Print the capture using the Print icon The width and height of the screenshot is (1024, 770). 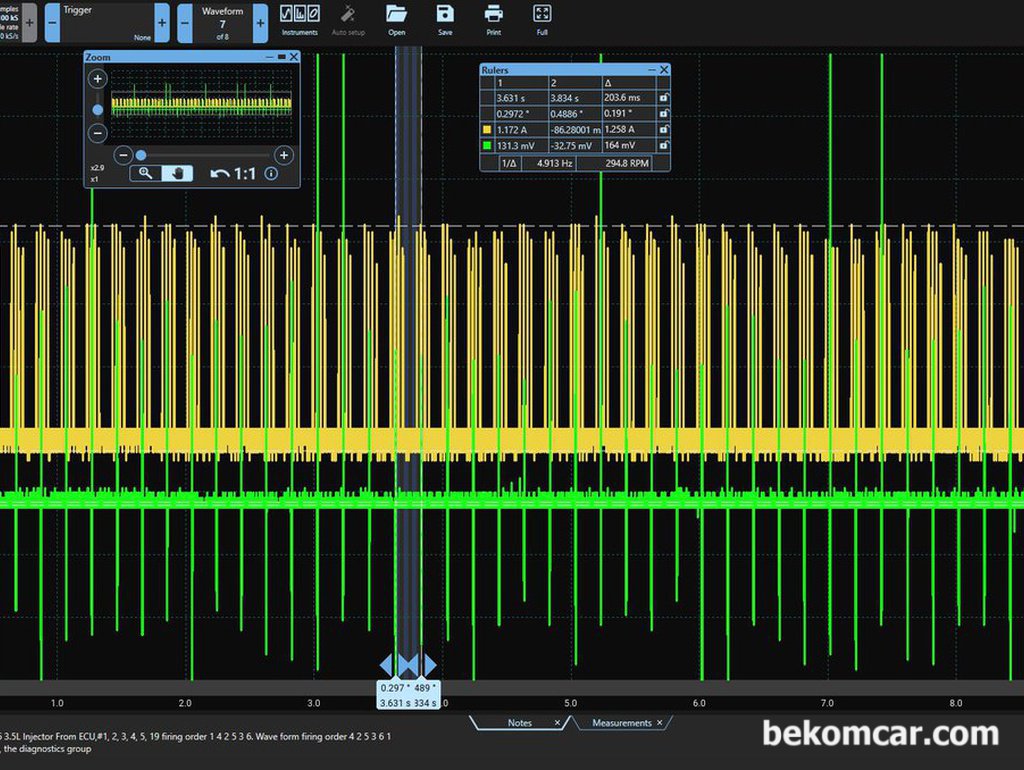click(x=494, y=20)
